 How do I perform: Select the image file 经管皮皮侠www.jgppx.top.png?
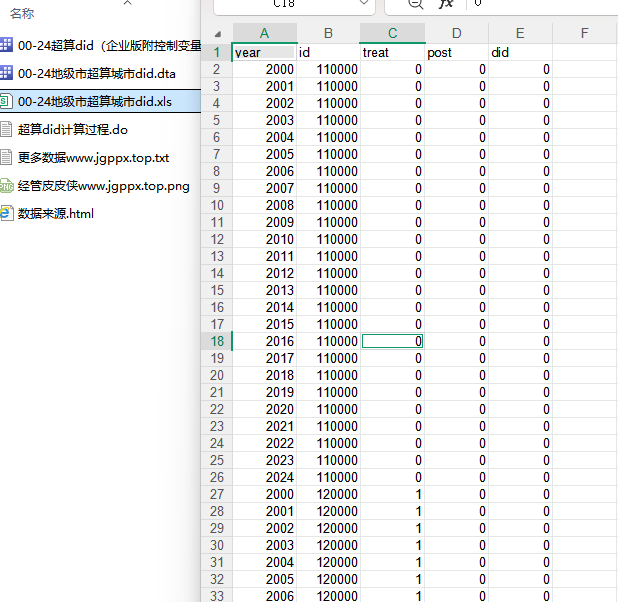coord(104,186)
